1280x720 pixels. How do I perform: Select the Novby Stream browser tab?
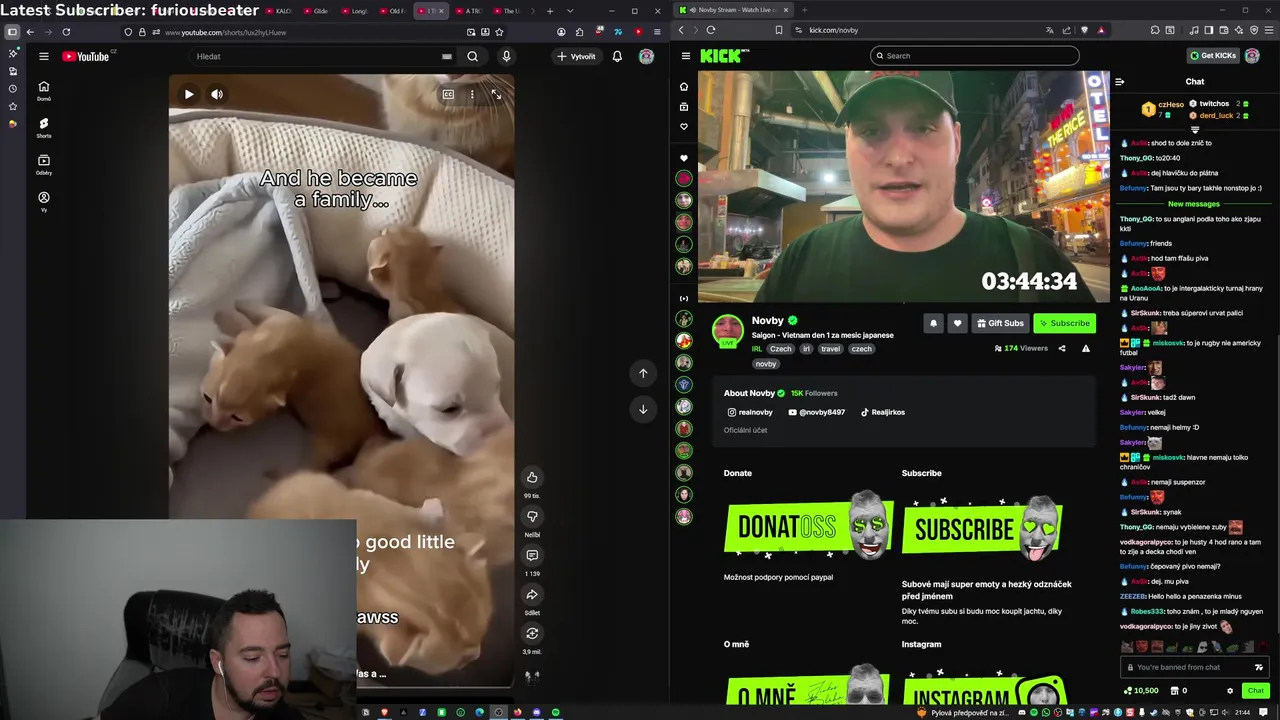coord(732,10)
